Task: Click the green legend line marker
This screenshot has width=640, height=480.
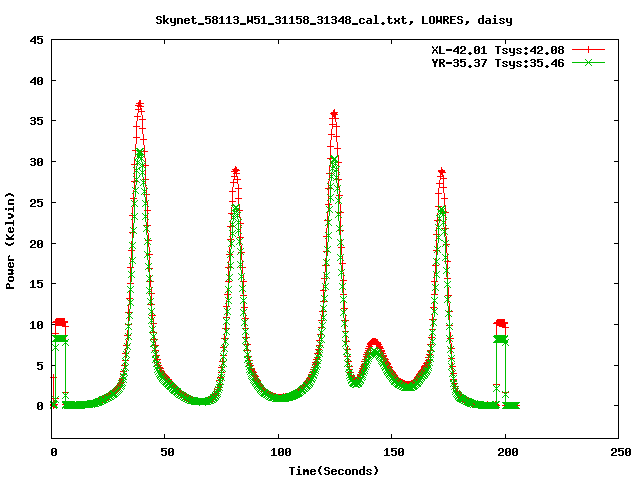Action: click(x=588, y=63)
